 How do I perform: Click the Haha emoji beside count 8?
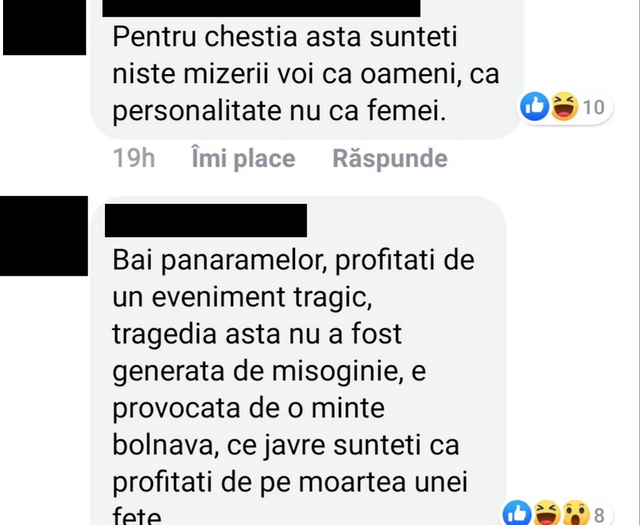547,513
